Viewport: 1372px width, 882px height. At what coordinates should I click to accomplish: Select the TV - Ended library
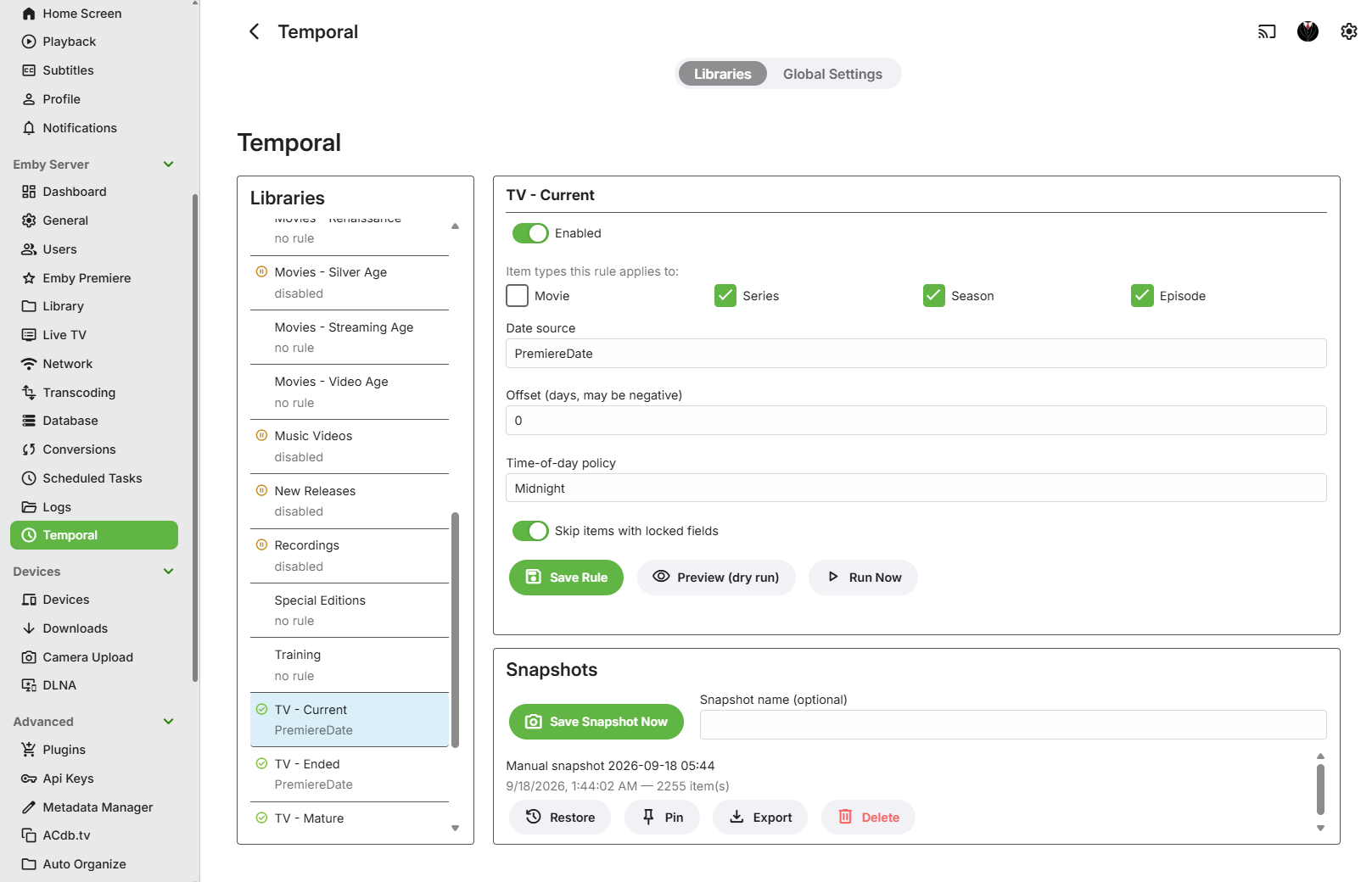pyautogui.click(x=350, y=774)
